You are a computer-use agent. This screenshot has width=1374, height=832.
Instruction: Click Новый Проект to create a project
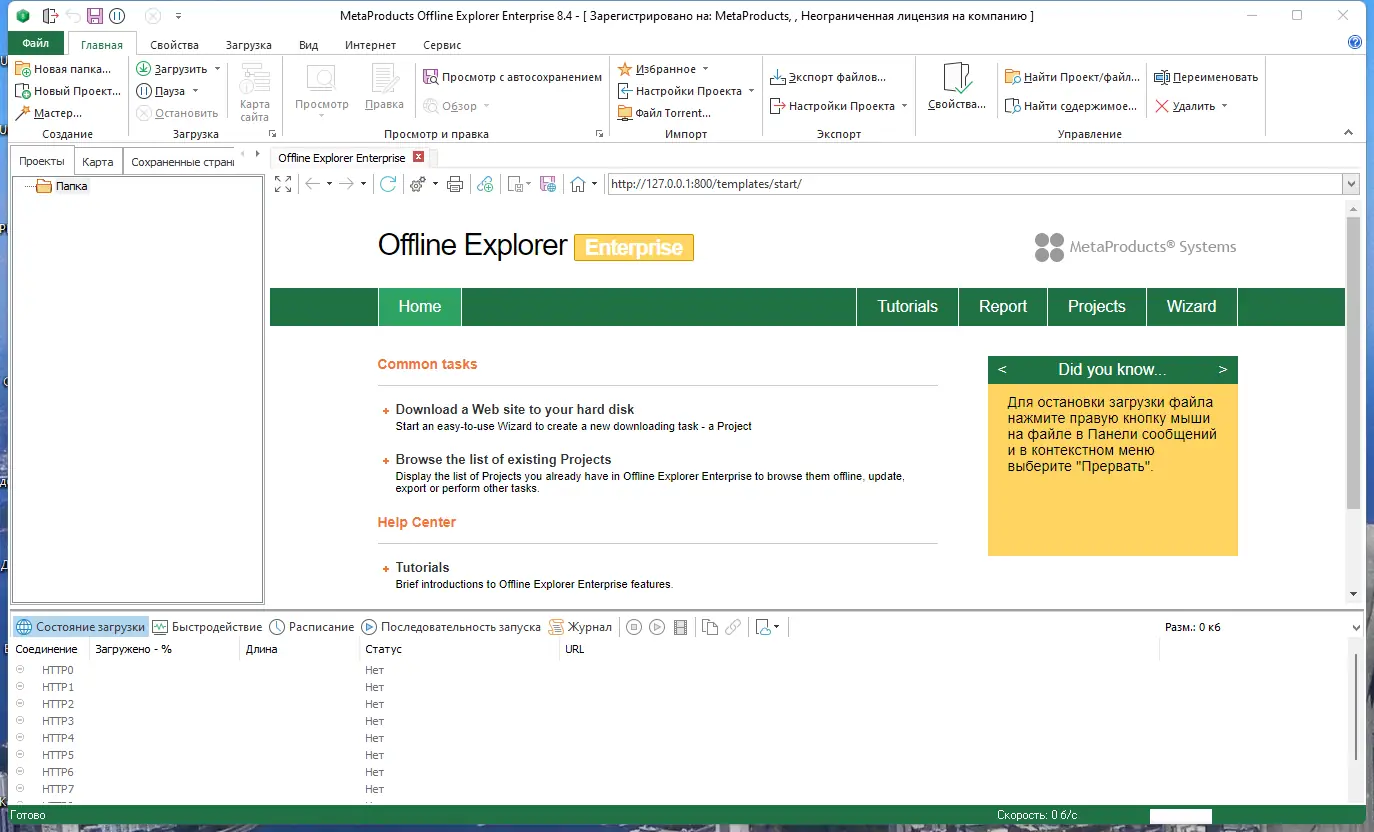pyautogui.click(x=68, y=91)
